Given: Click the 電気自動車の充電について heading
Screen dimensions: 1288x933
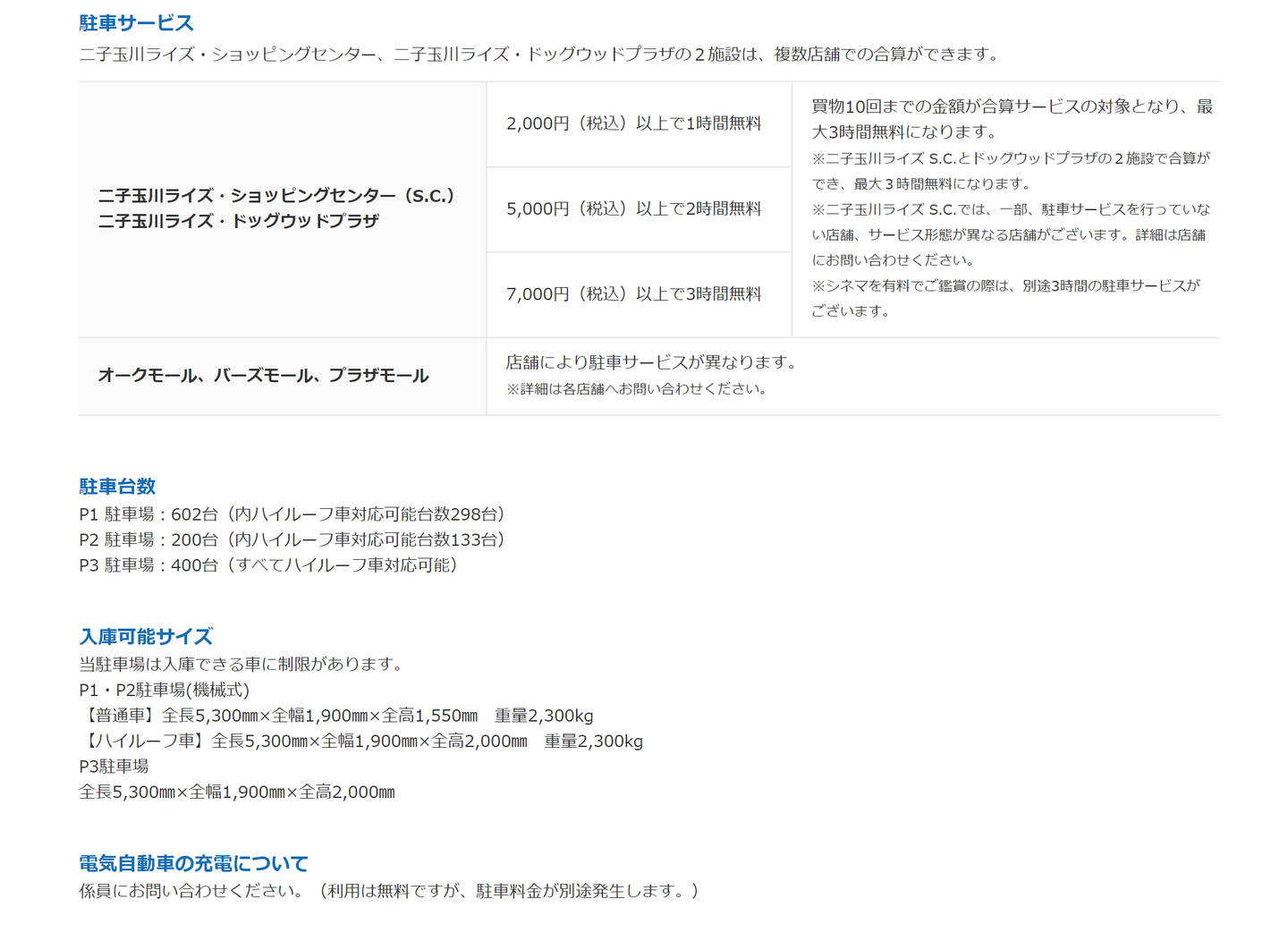Looking at the screenshot, I should [193, 864].
